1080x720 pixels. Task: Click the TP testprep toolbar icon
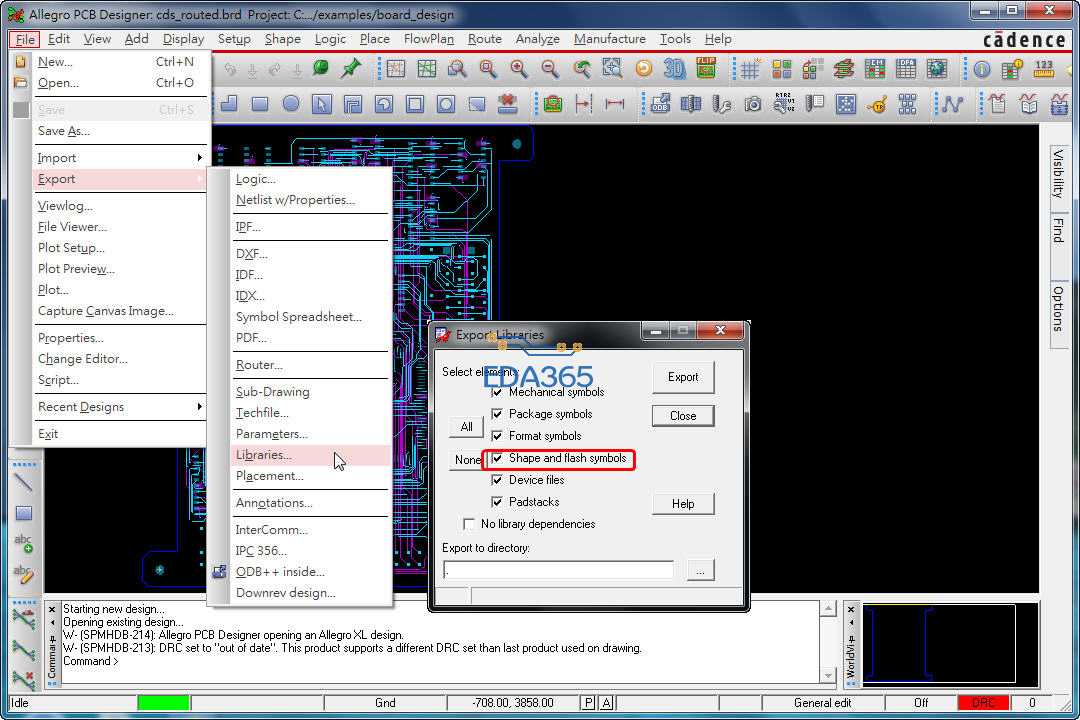point(877,104)
